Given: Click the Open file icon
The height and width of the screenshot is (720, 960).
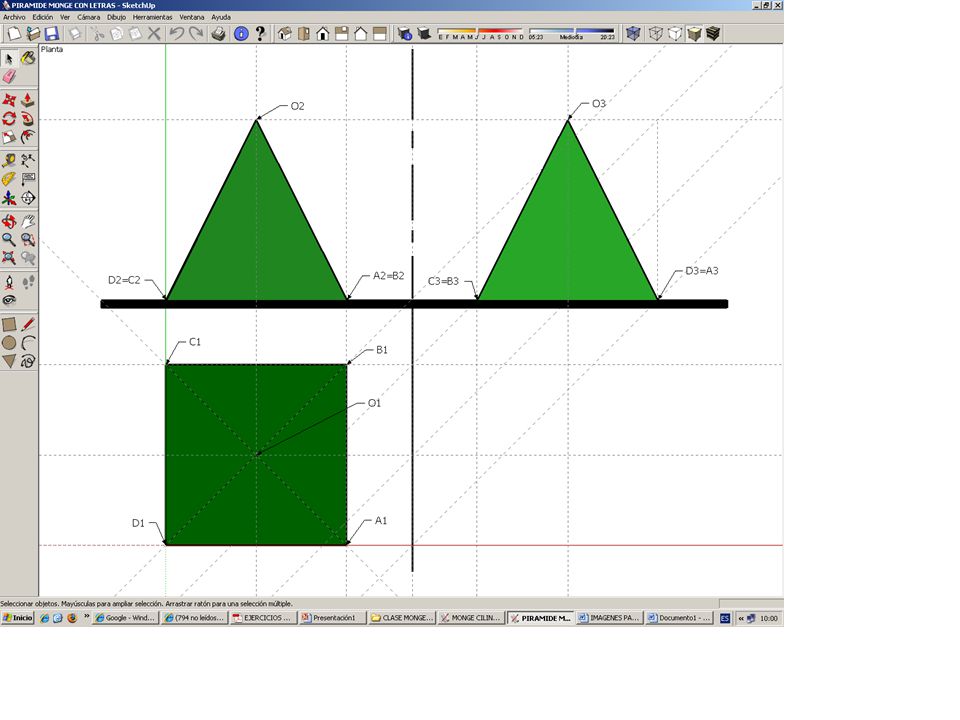Looking at the screenshot, I should (x=32, y=34).
